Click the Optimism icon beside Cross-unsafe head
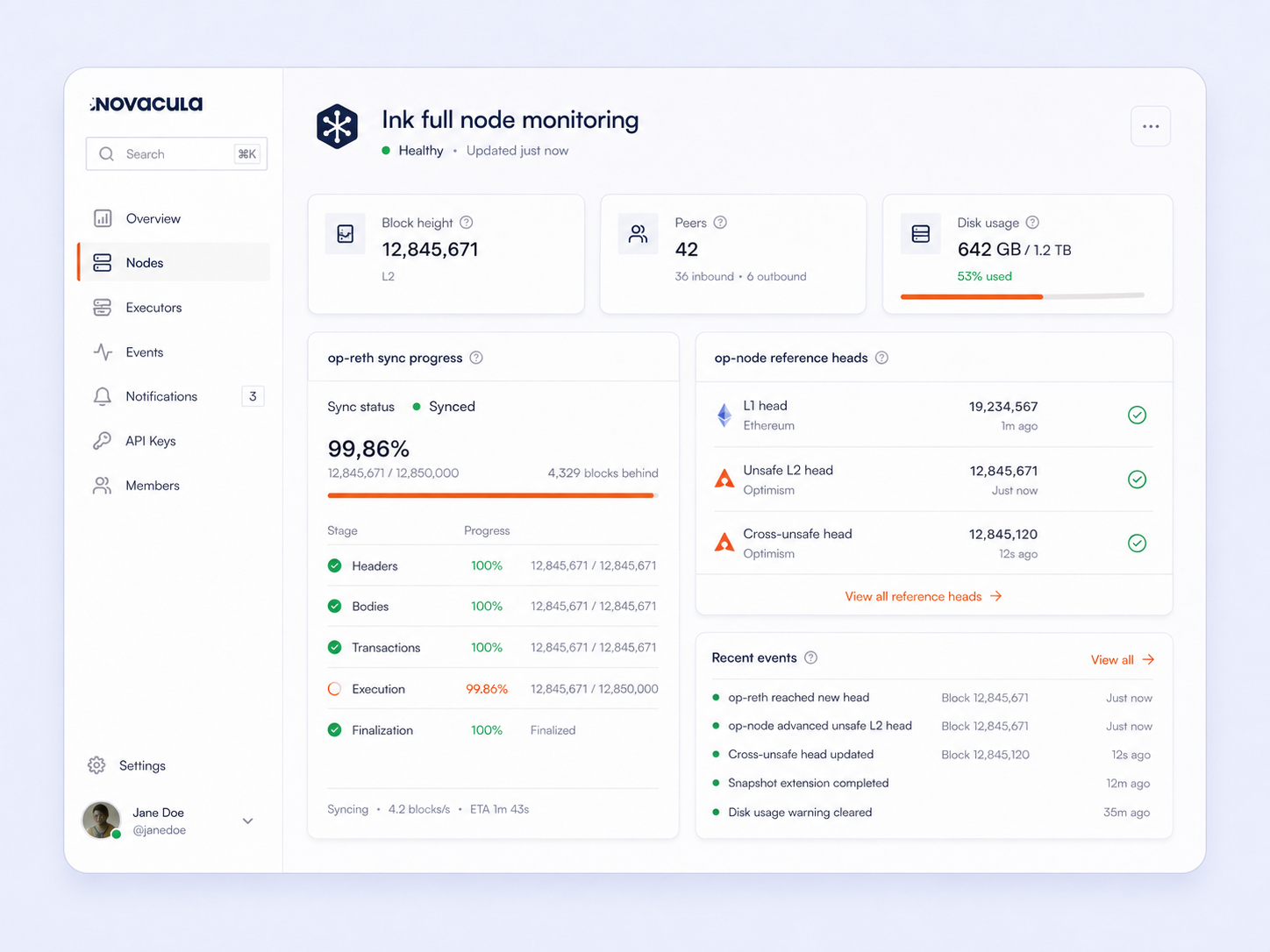 tap(724, 543)
